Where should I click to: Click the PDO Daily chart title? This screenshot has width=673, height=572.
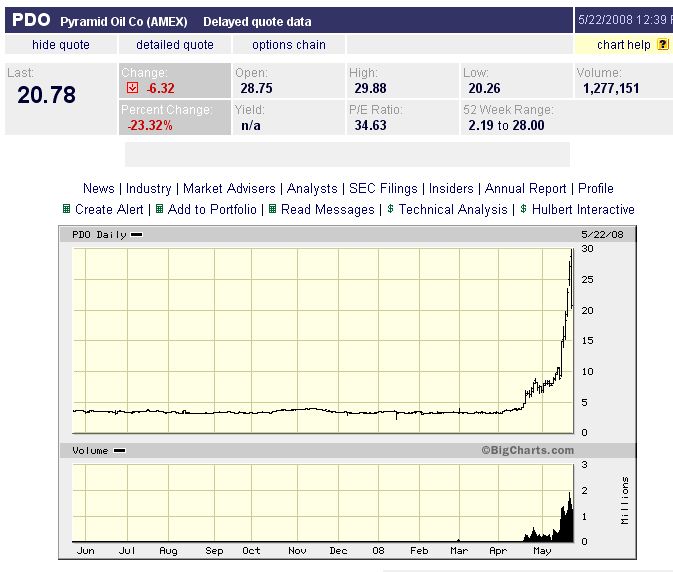pos(99,235)
